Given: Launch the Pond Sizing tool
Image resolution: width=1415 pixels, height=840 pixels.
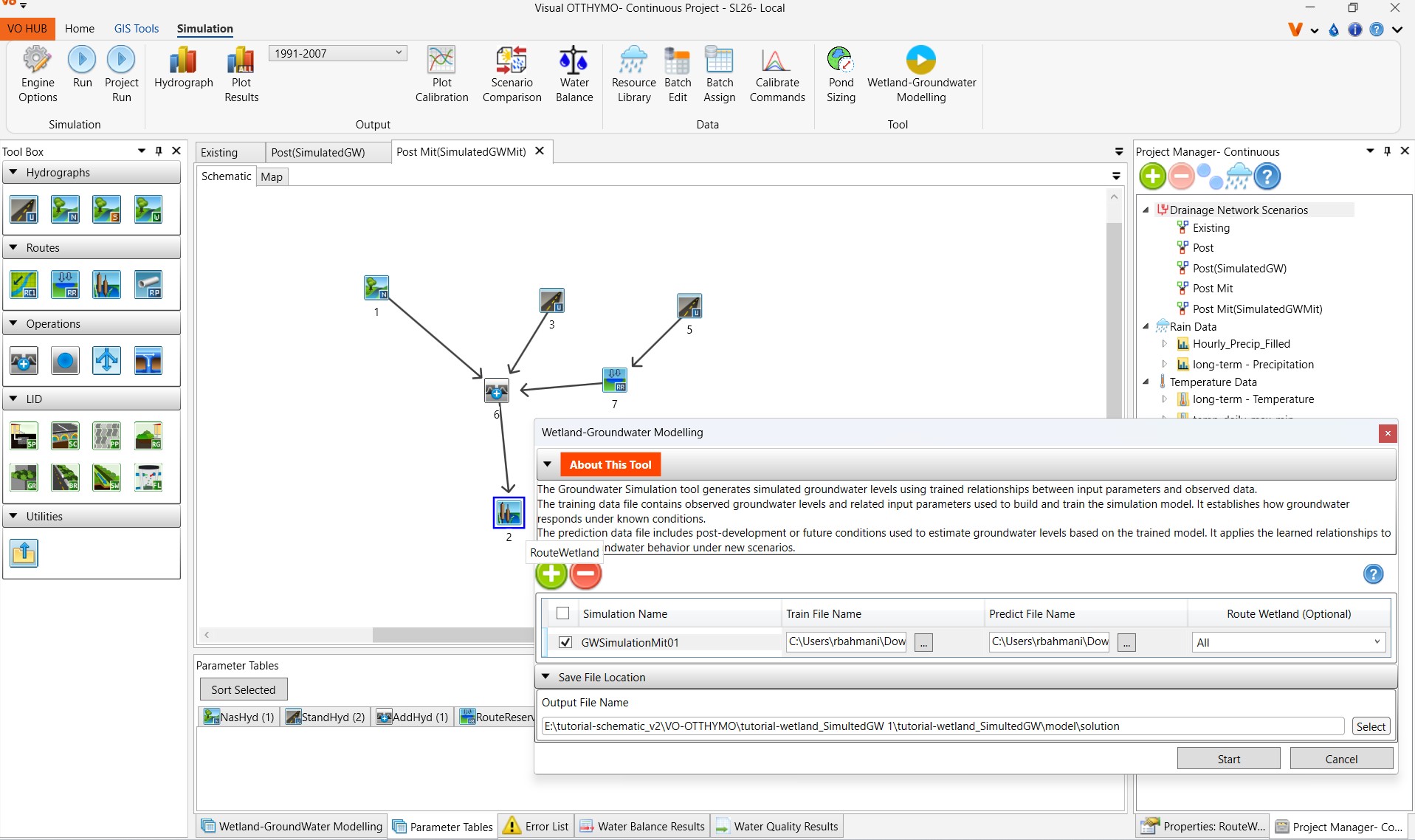Looking at the screenshot, I should pos(841,74).
